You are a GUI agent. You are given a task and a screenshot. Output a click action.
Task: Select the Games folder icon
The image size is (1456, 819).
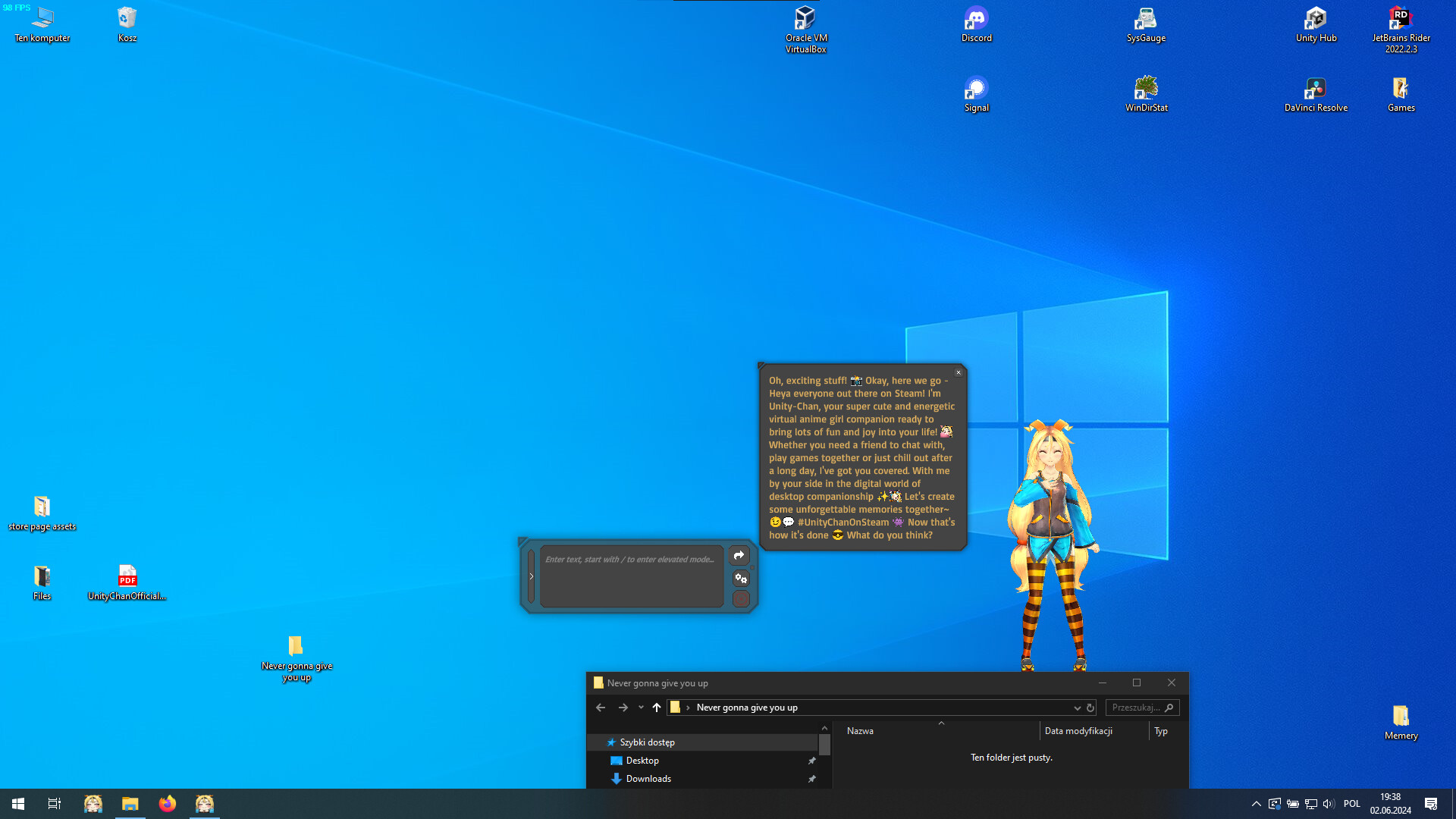point(1401,94)
